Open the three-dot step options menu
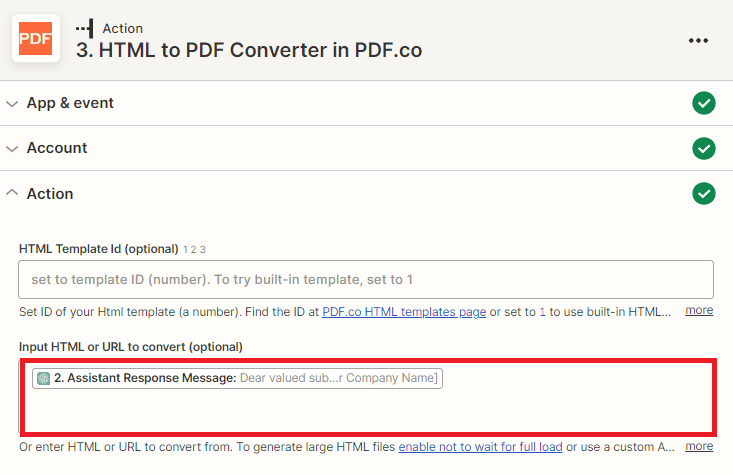 [x=698, y=40]
